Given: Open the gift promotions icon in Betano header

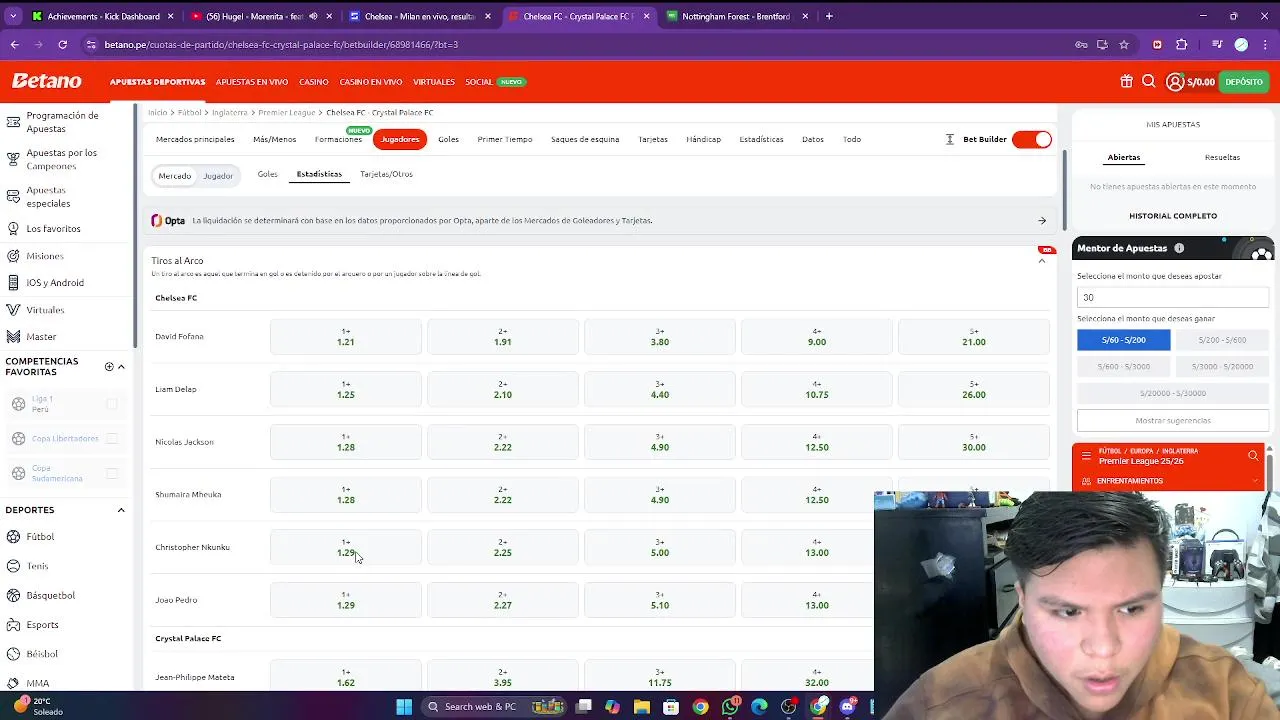Looking at the screenshot, I should pyautogui.click(x=1126, y=82).
